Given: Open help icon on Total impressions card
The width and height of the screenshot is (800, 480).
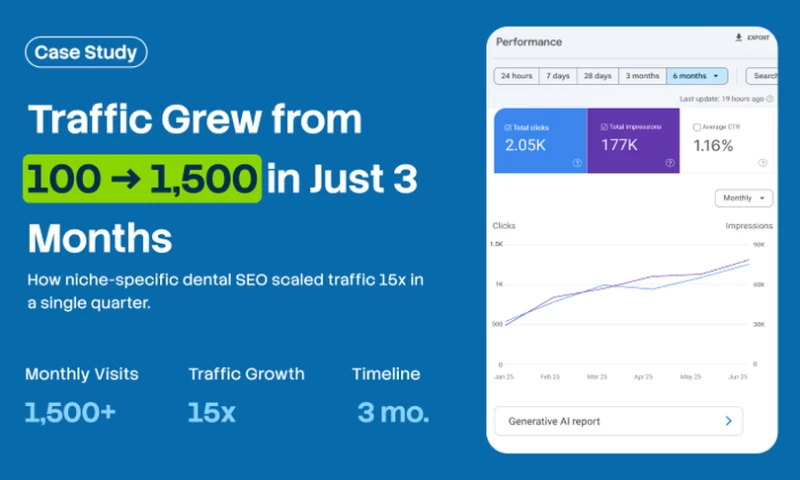Looking at the screenshot, I should pos(670,163).
